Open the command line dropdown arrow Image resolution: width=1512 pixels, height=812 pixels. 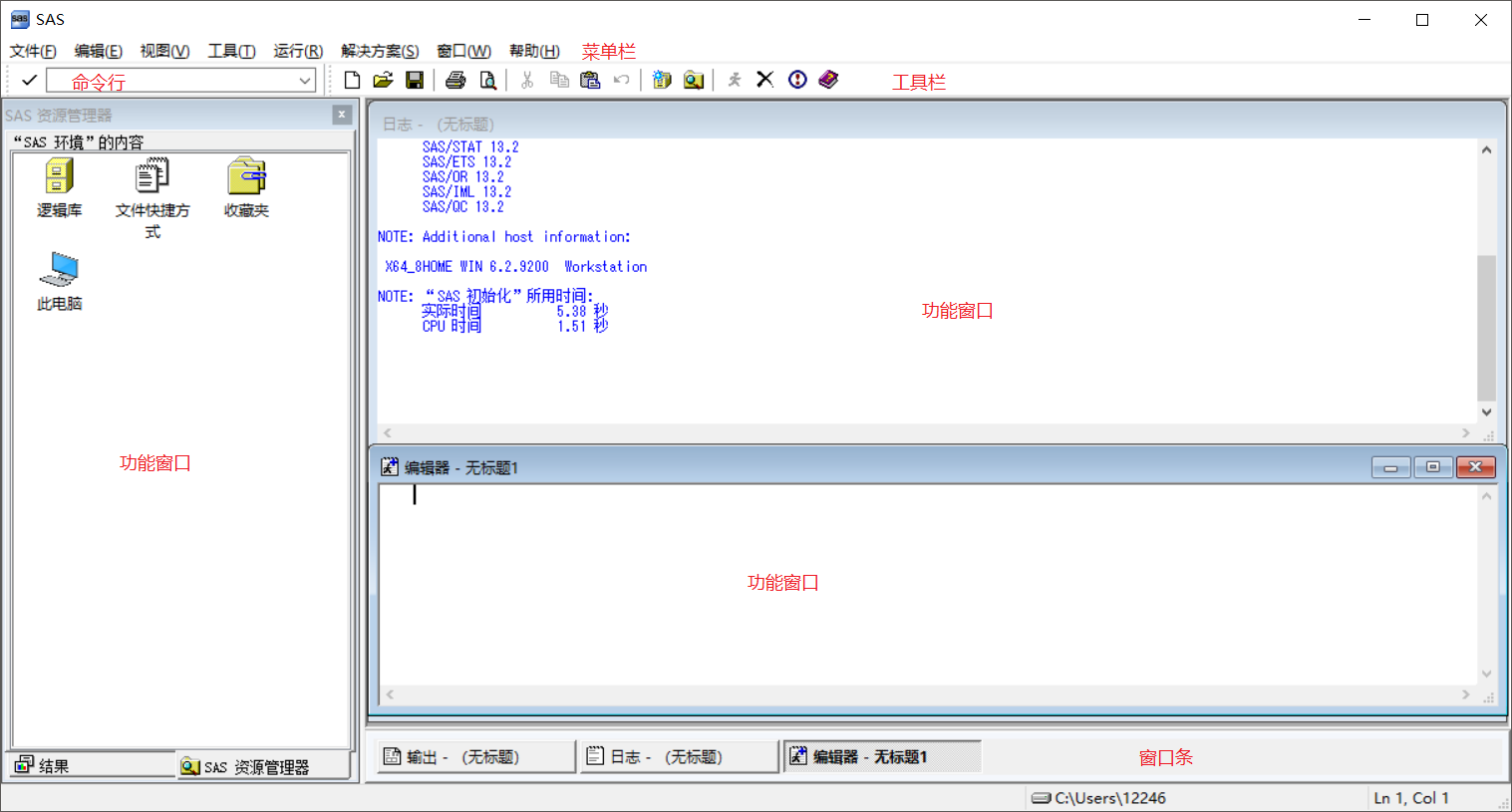point(305,81)
